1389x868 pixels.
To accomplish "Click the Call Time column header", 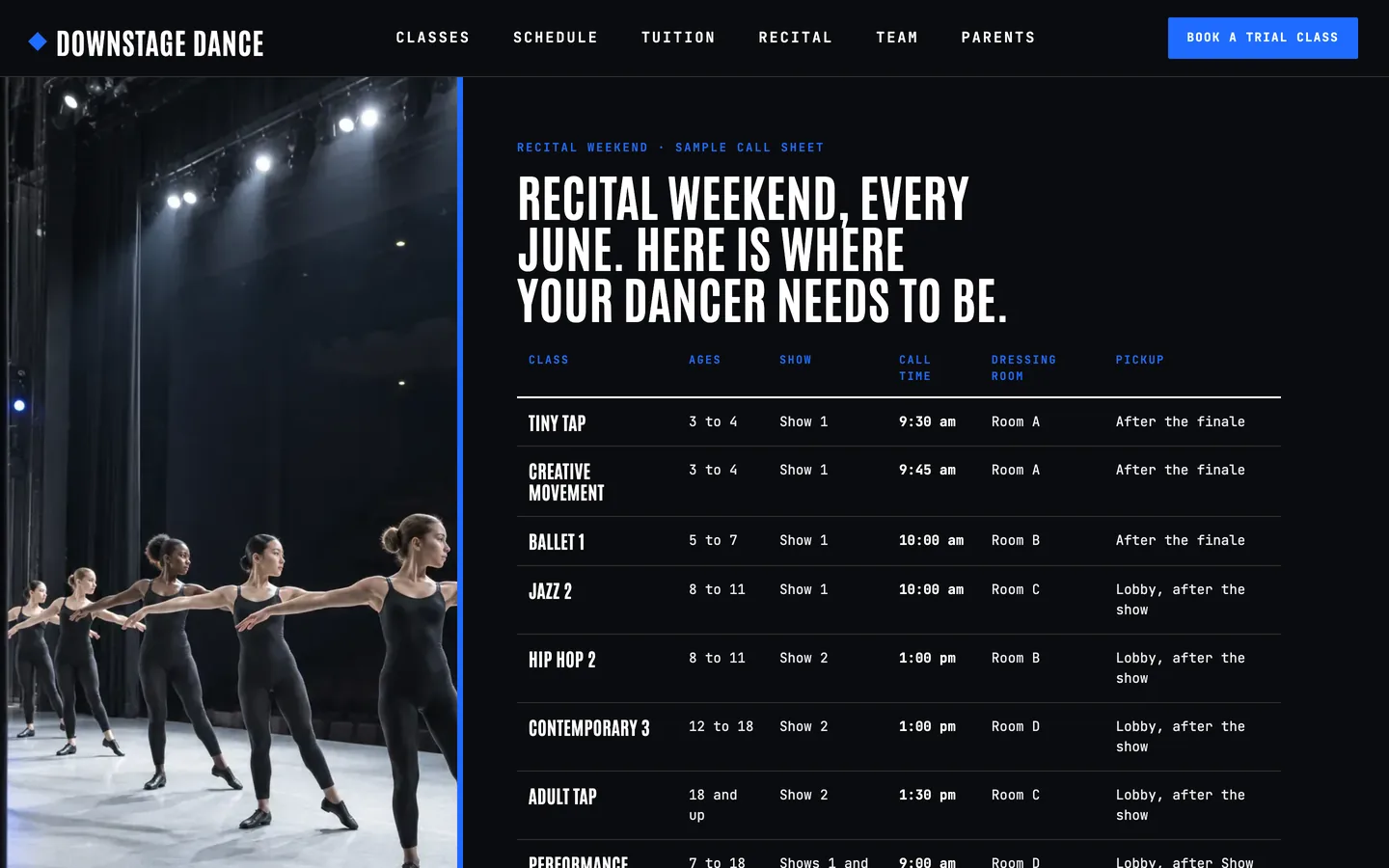I will coord(915,367).
